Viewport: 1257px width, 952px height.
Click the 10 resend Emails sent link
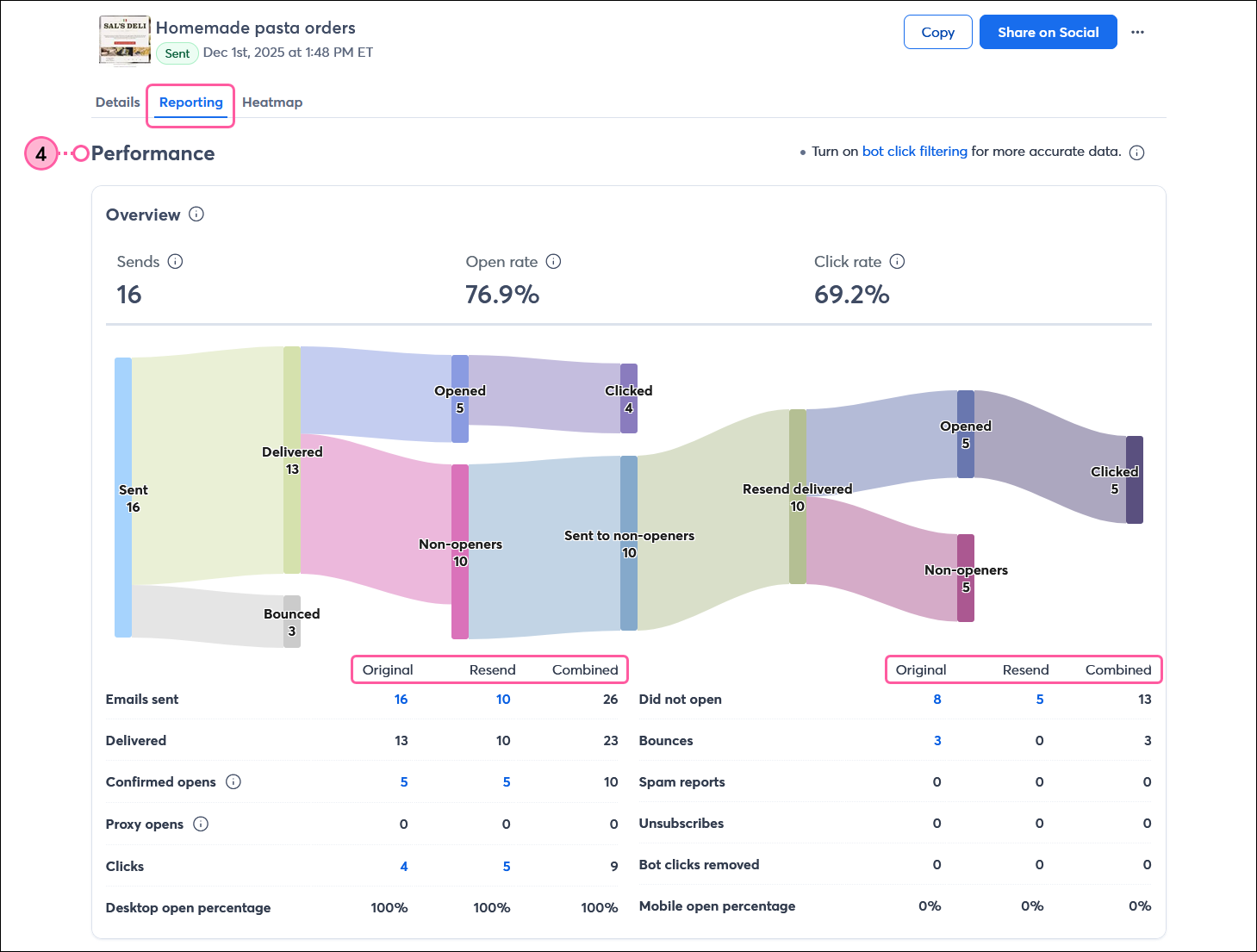point(503,700)
